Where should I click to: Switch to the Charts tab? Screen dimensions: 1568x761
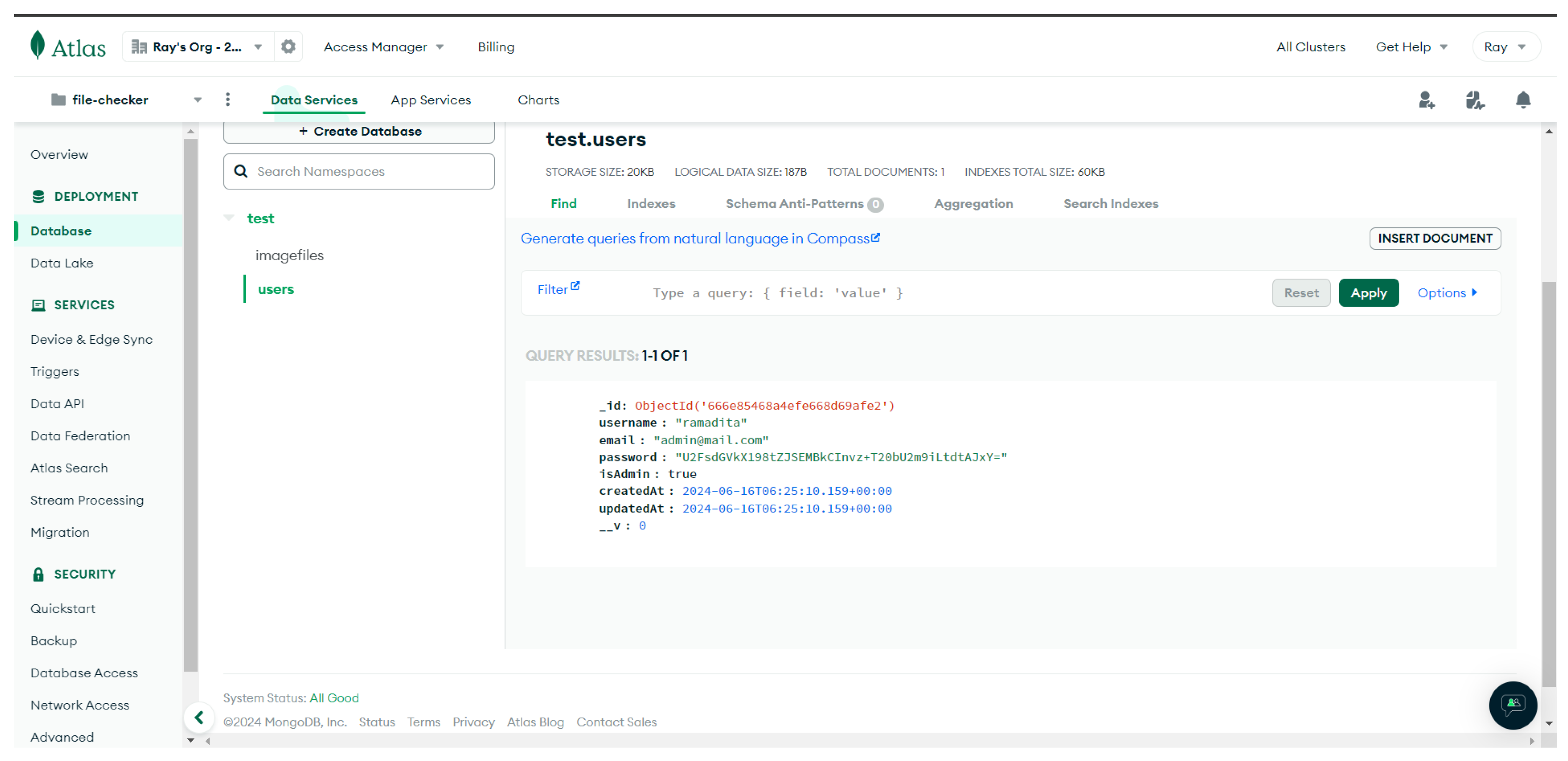coord(538,100)
